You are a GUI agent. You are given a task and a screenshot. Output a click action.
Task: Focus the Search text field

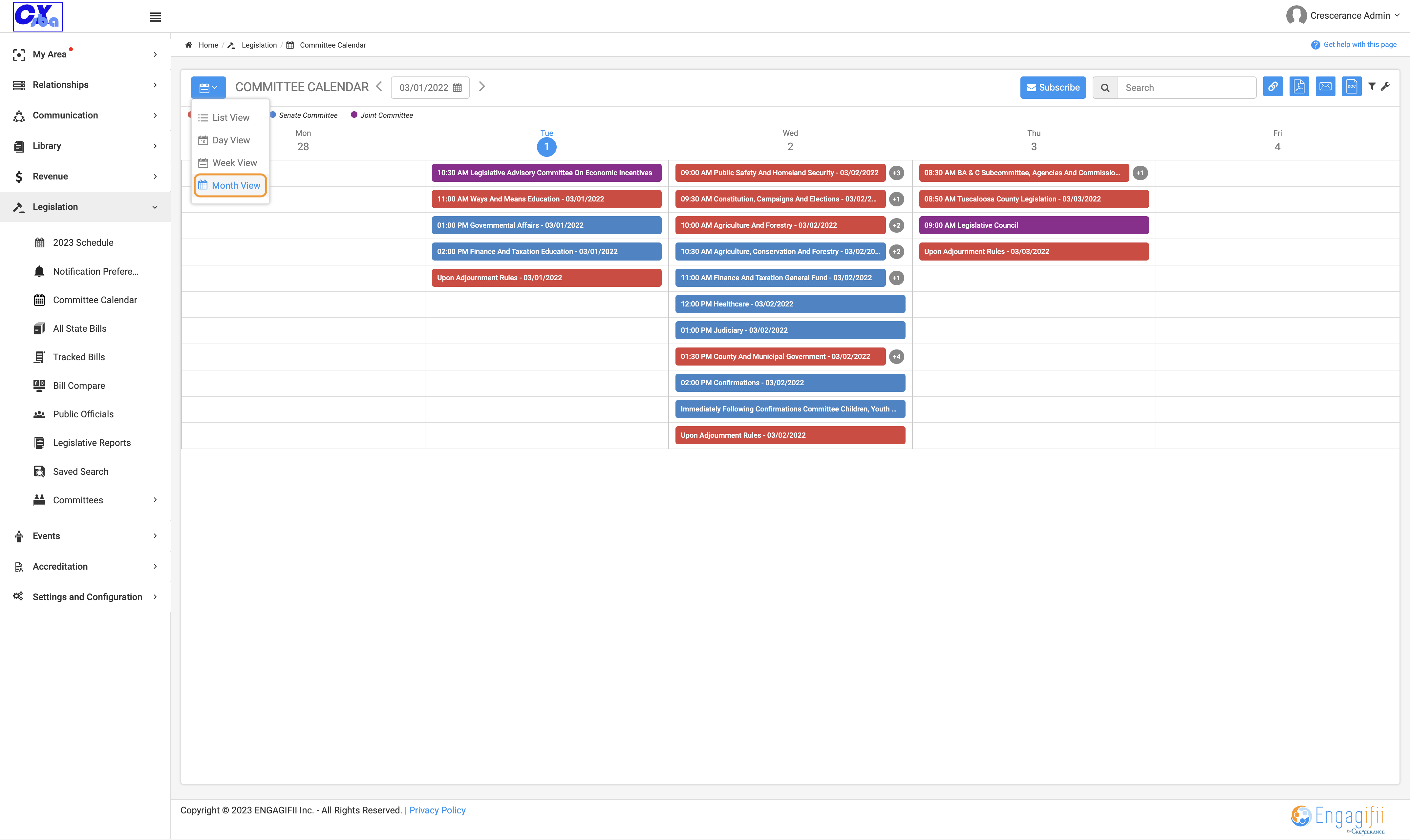tap(1186, 87)
